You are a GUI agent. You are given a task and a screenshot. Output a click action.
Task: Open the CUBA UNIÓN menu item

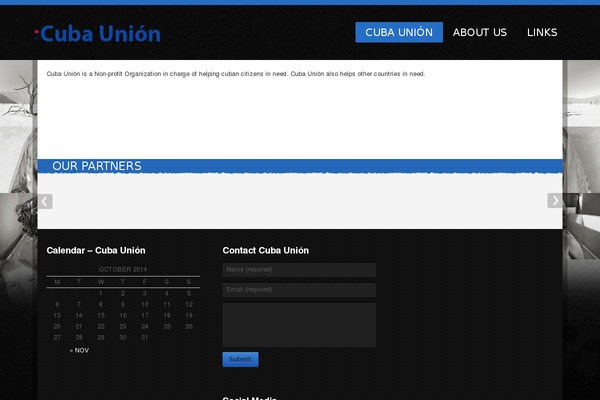click(x=399, y=32)
